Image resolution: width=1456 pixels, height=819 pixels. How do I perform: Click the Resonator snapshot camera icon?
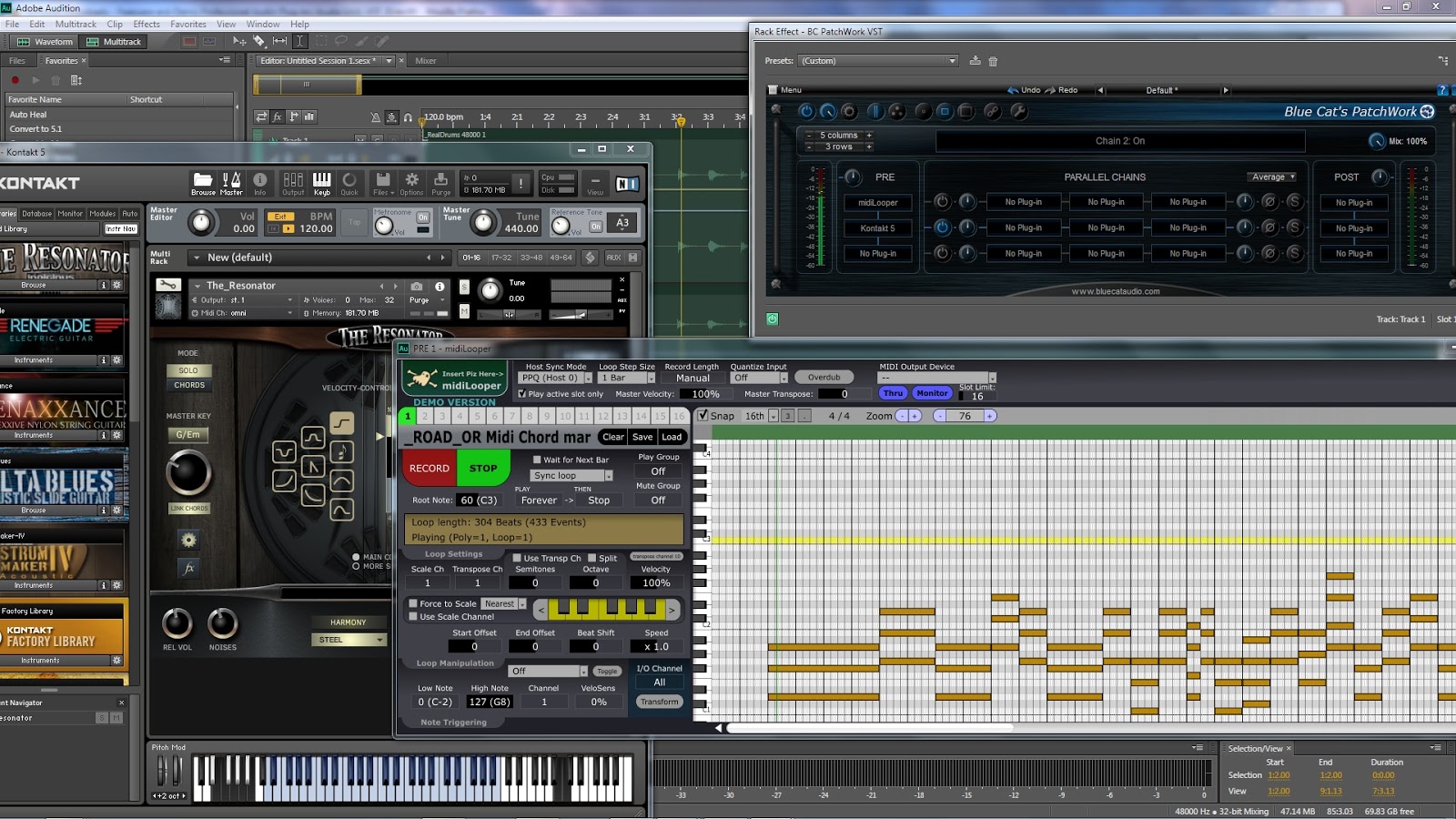[x=416, y=286]
